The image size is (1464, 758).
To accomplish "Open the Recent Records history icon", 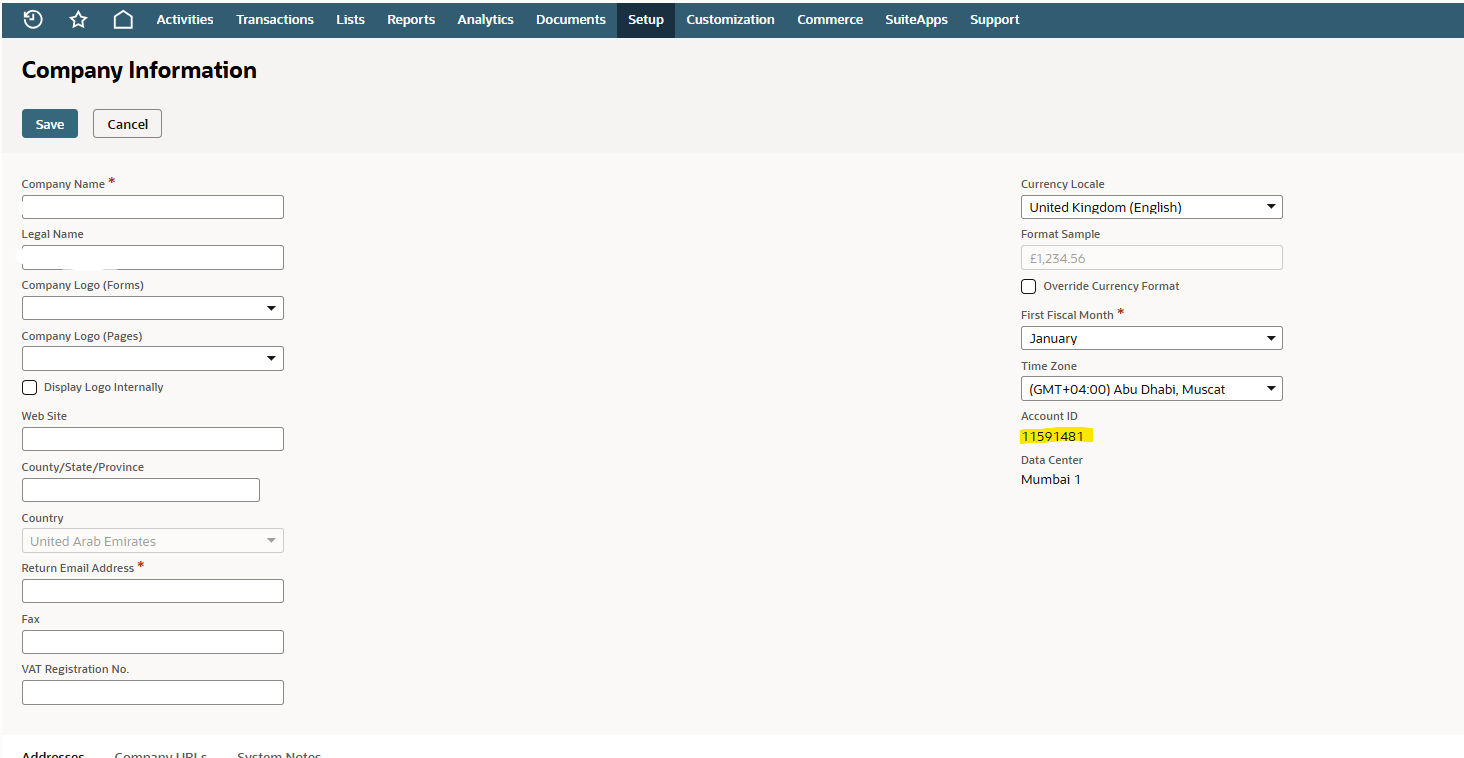I will click(x=33, y=19).
